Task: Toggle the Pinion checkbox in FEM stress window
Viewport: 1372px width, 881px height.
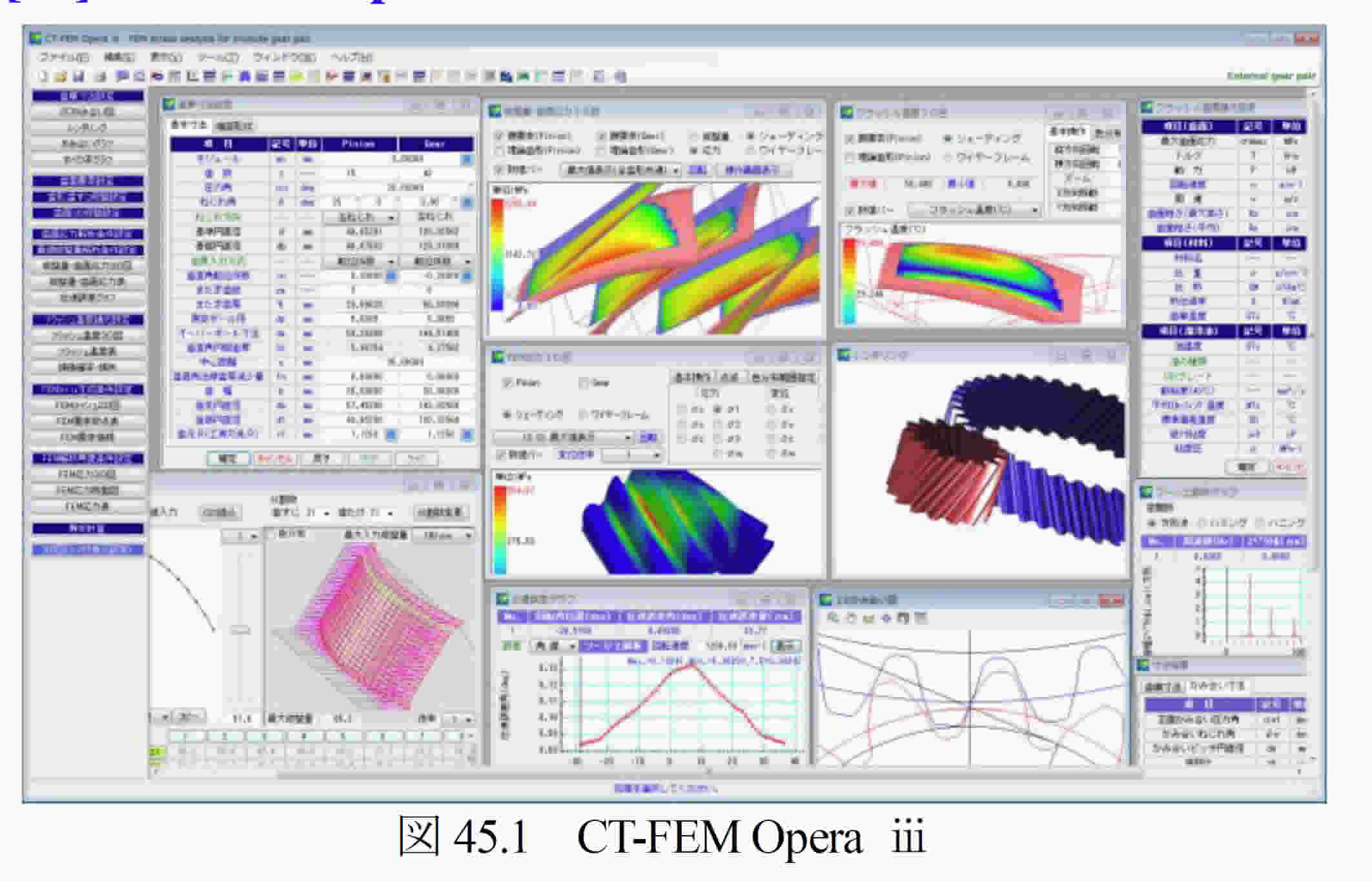Action: pos(507,383)
